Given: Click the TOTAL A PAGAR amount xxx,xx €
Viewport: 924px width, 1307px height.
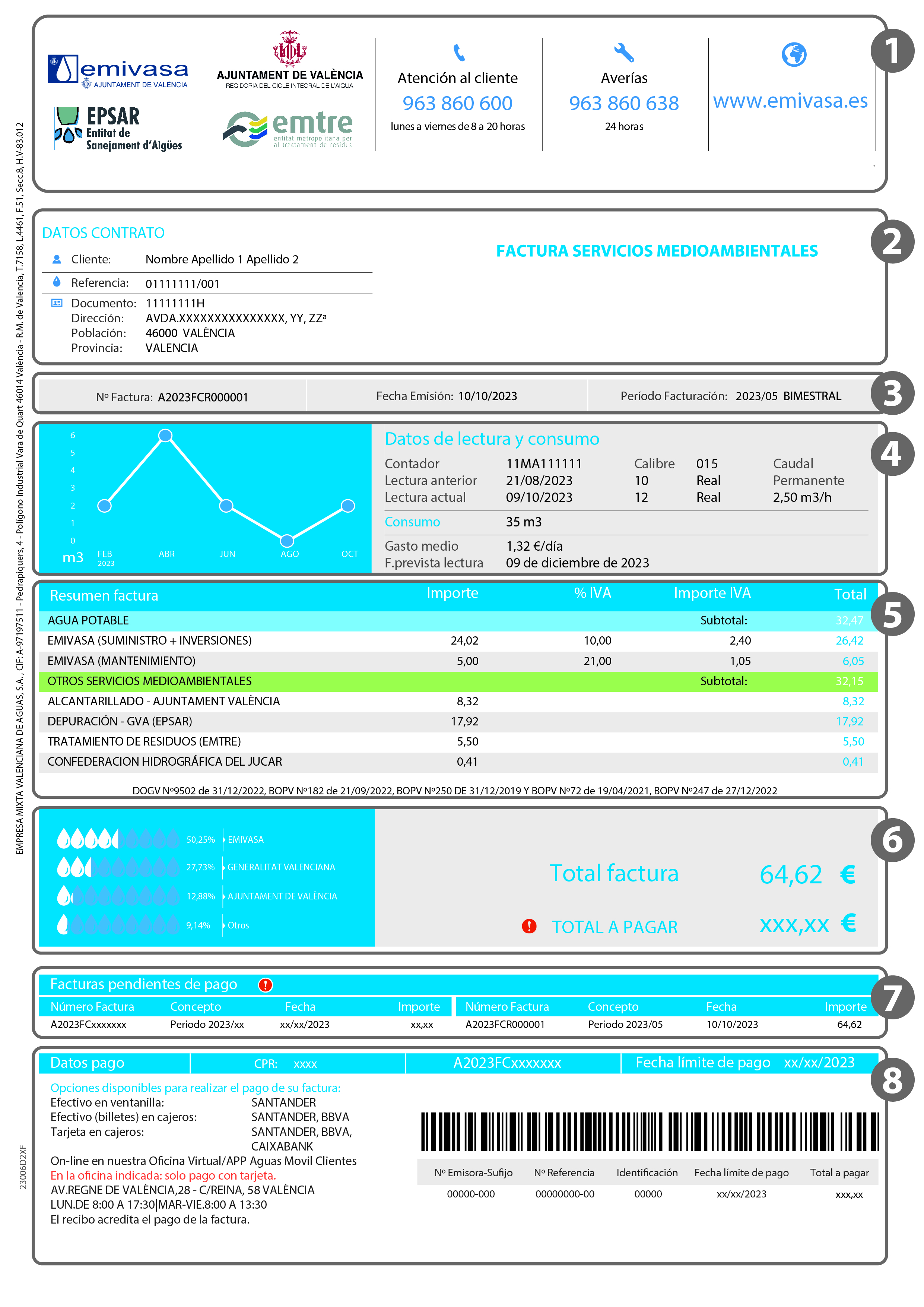Looking at the screenshot, I should [808, 924].
